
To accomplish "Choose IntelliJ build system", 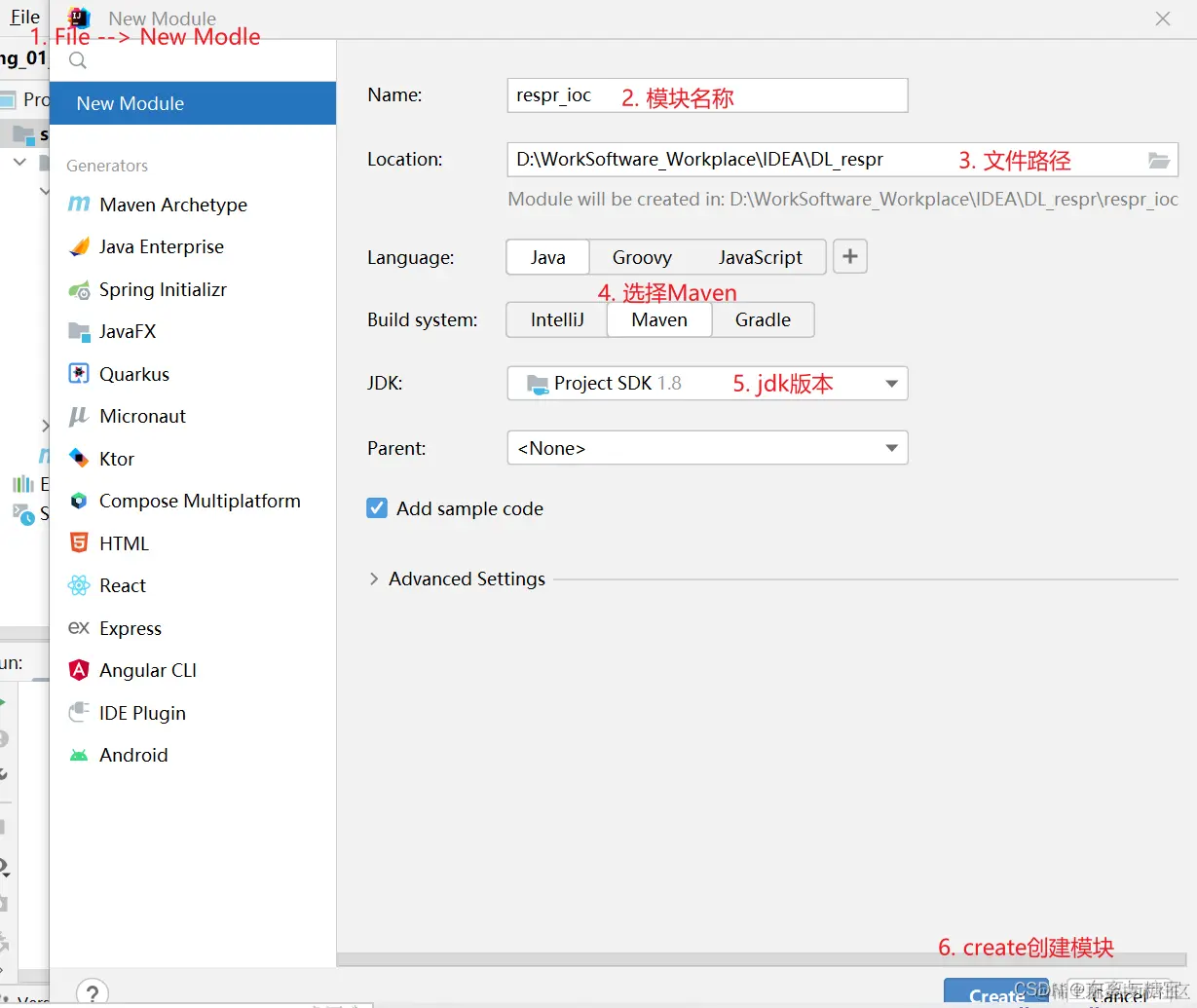I will pos(557,319).
